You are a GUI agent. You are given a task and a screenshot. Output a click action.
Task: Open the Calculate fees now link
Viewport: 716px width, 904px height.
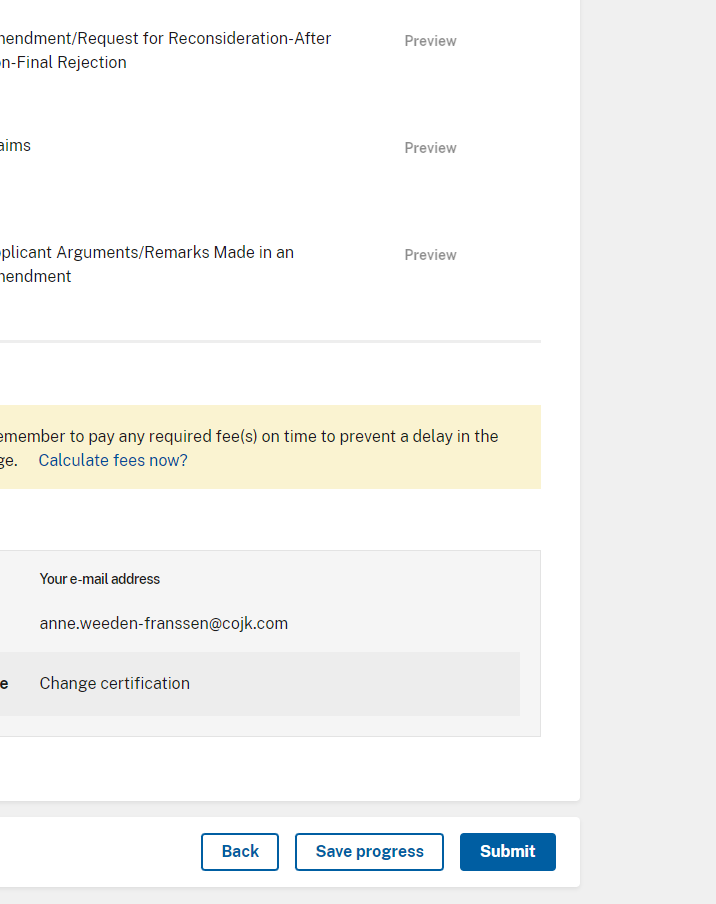112,460
